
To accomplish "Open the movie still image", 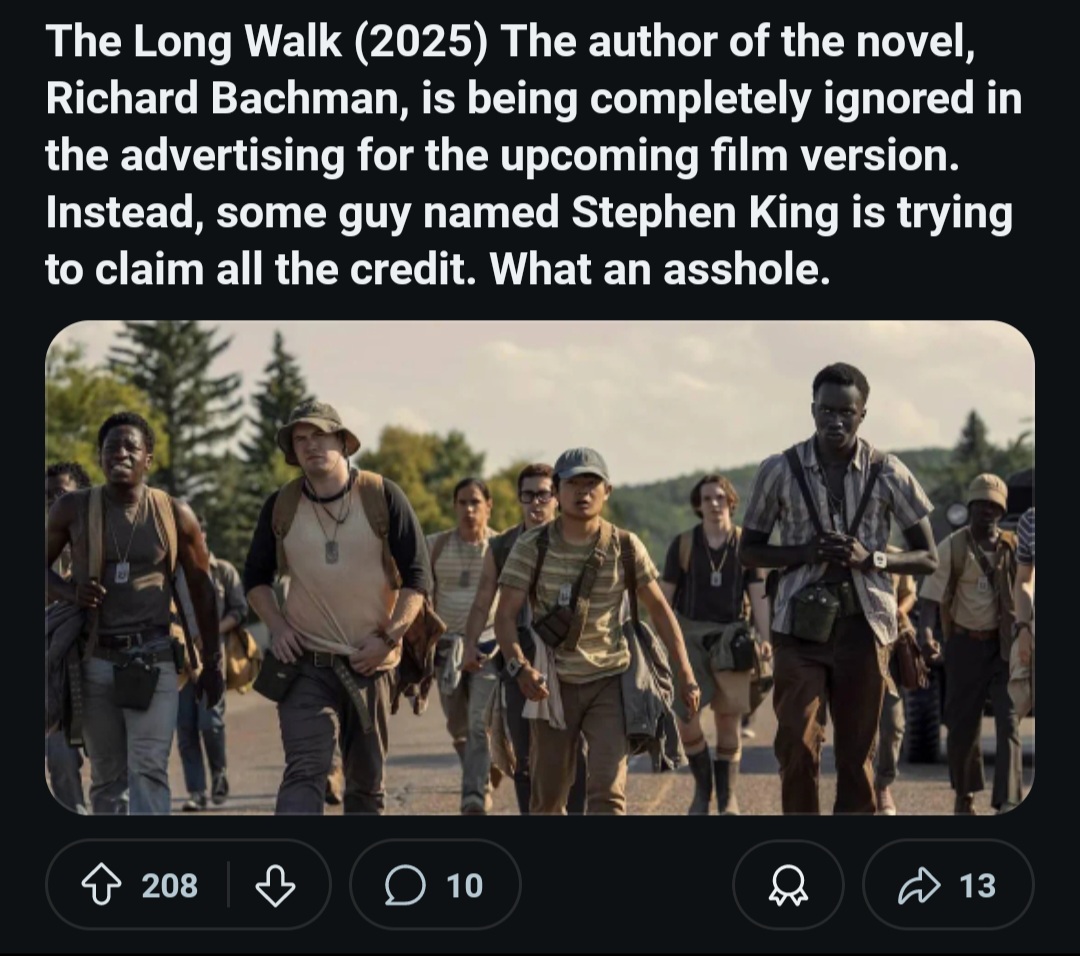I will point(540,567).
